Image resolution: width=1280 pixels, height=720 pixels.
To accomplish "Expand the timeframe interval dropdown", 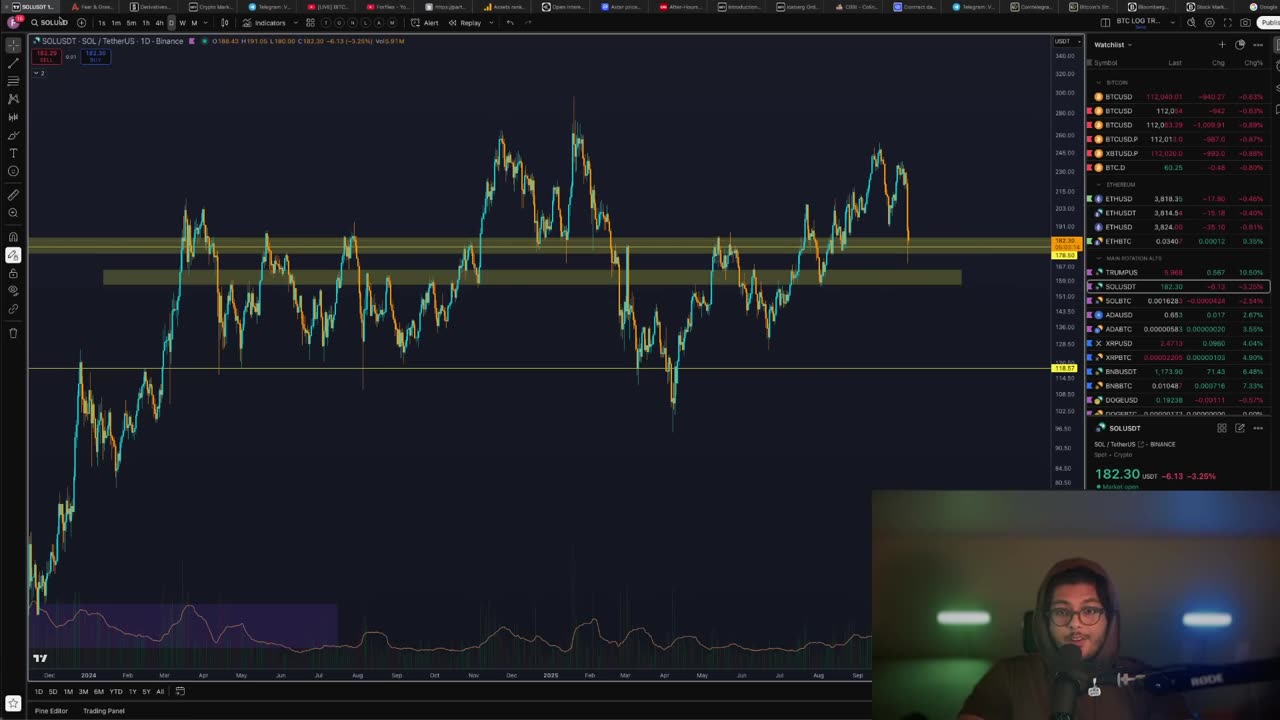I will [x=206, y=22].
